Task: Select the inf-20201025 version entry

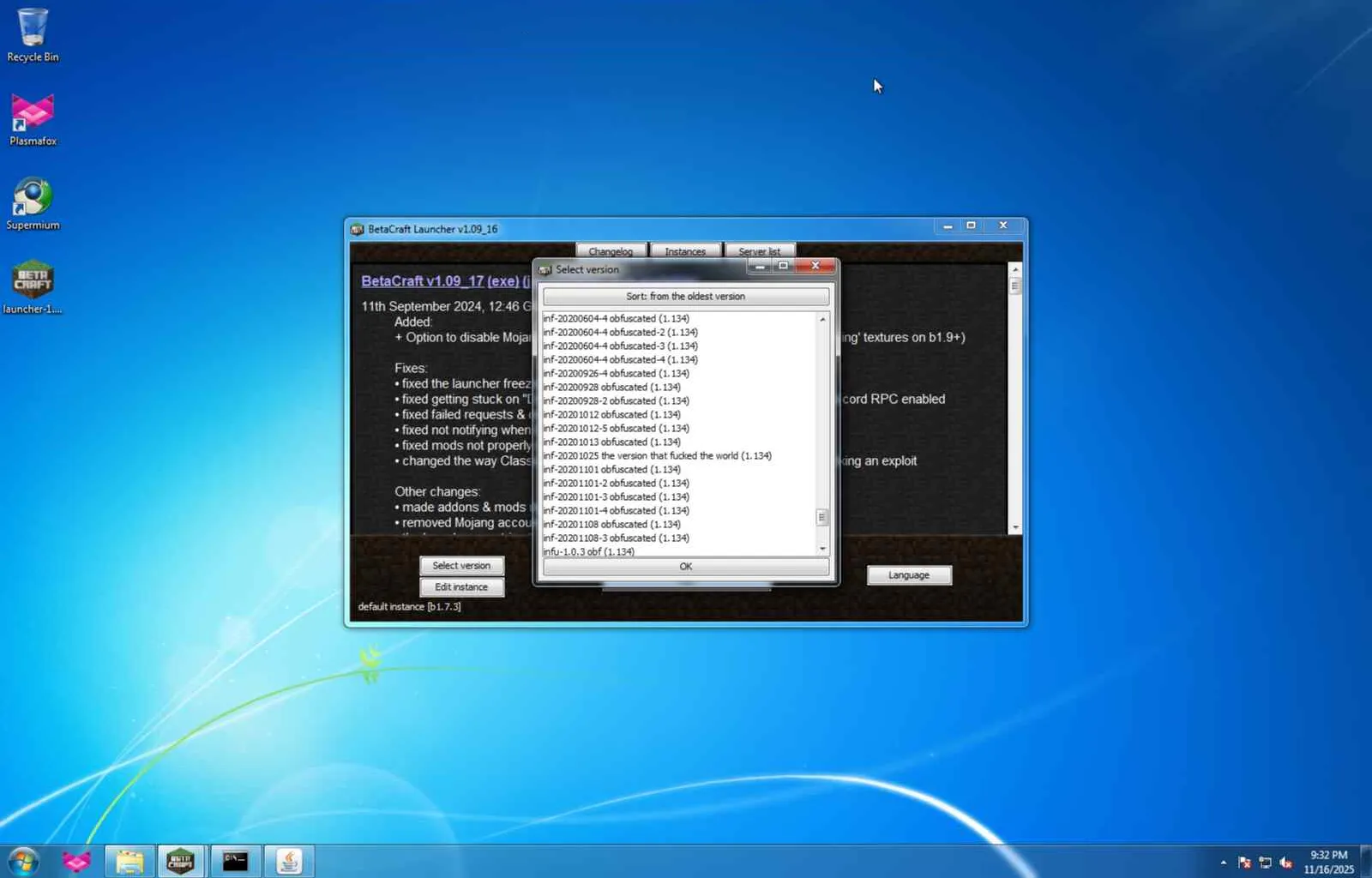Action: pos(679,456)
